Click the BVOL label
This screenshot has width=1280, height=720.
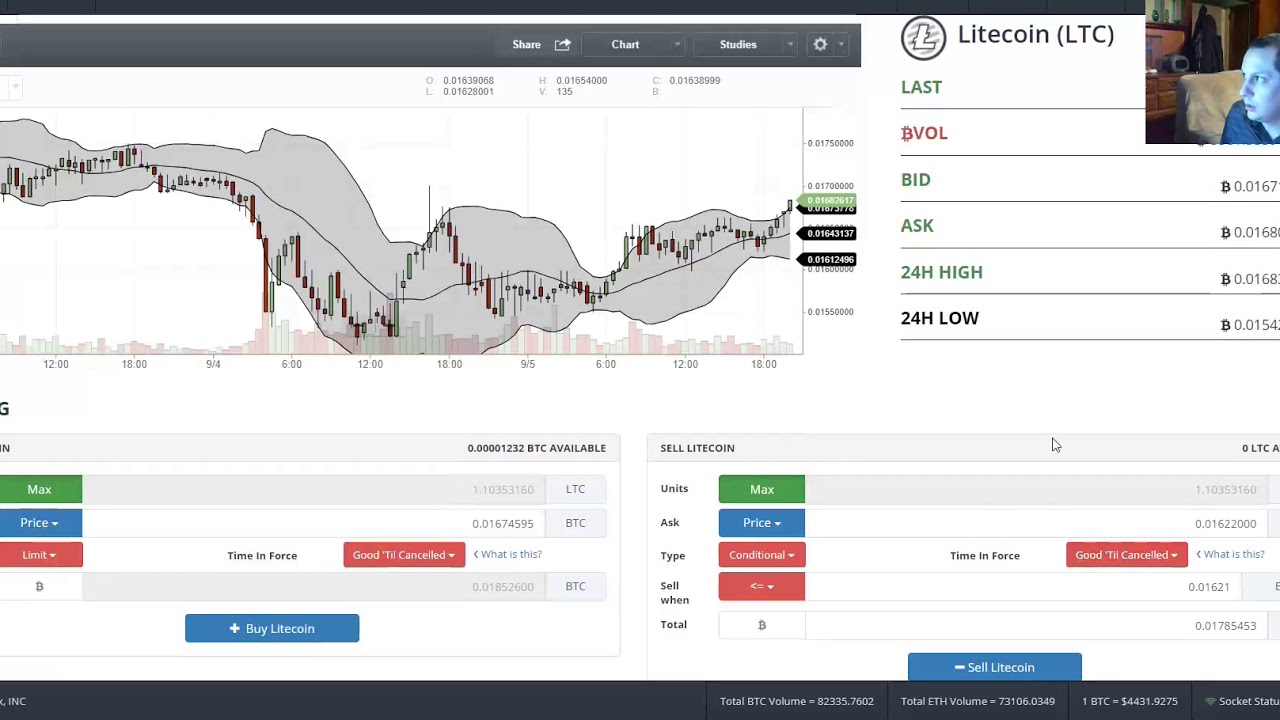coord(924,133)
